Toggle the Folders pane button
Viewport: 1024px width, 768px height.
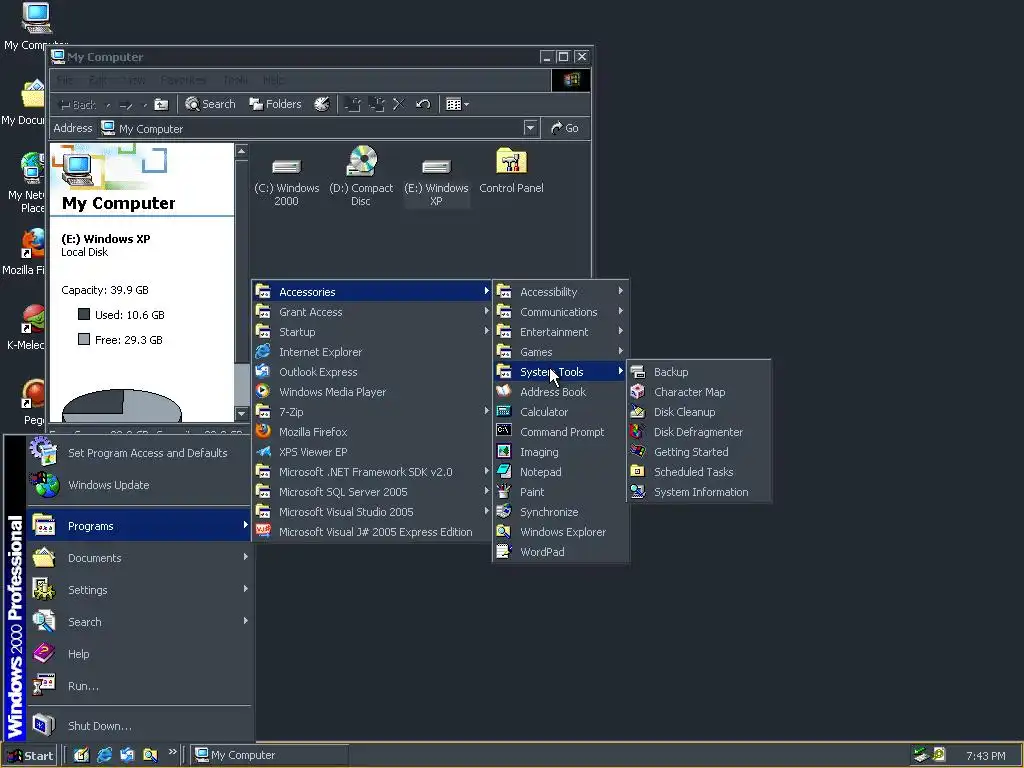[x=275, y=104]
